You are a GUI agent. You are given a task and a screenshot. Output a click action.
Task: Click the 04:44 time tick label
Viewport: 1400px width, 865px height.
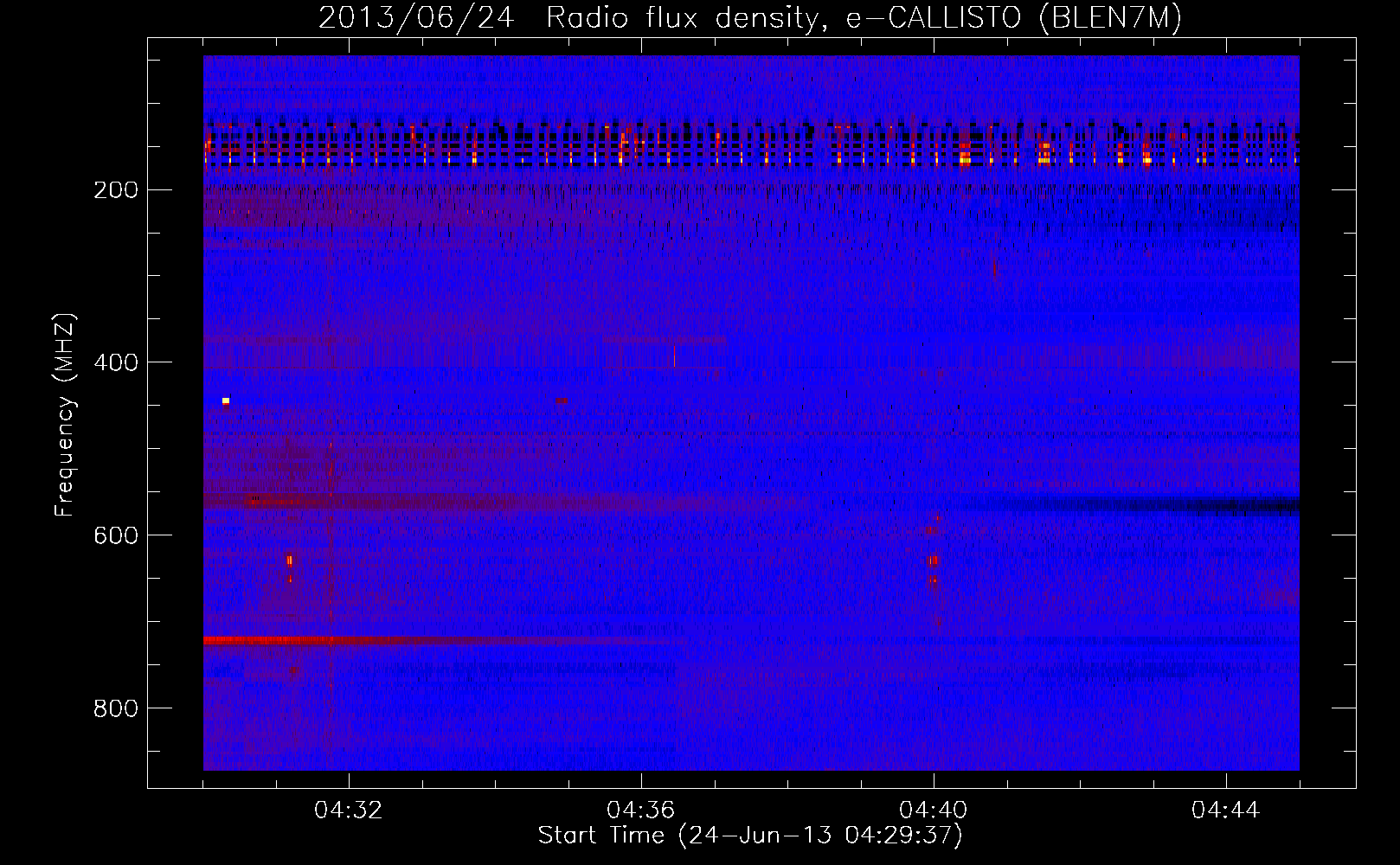(x=1226, y=810)
